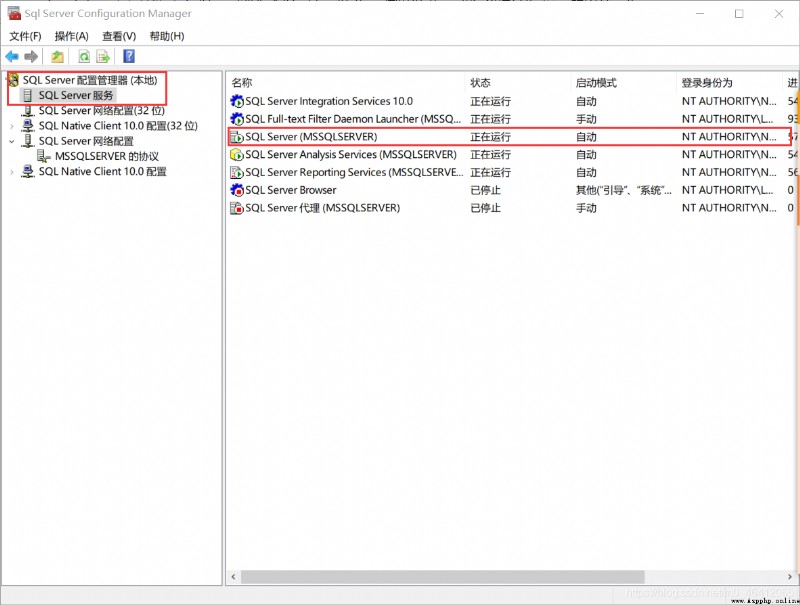The width and height of the screenshot is (800, 605).
Task: Click 自动 start mode of Reporting Services
Action: 586,172
